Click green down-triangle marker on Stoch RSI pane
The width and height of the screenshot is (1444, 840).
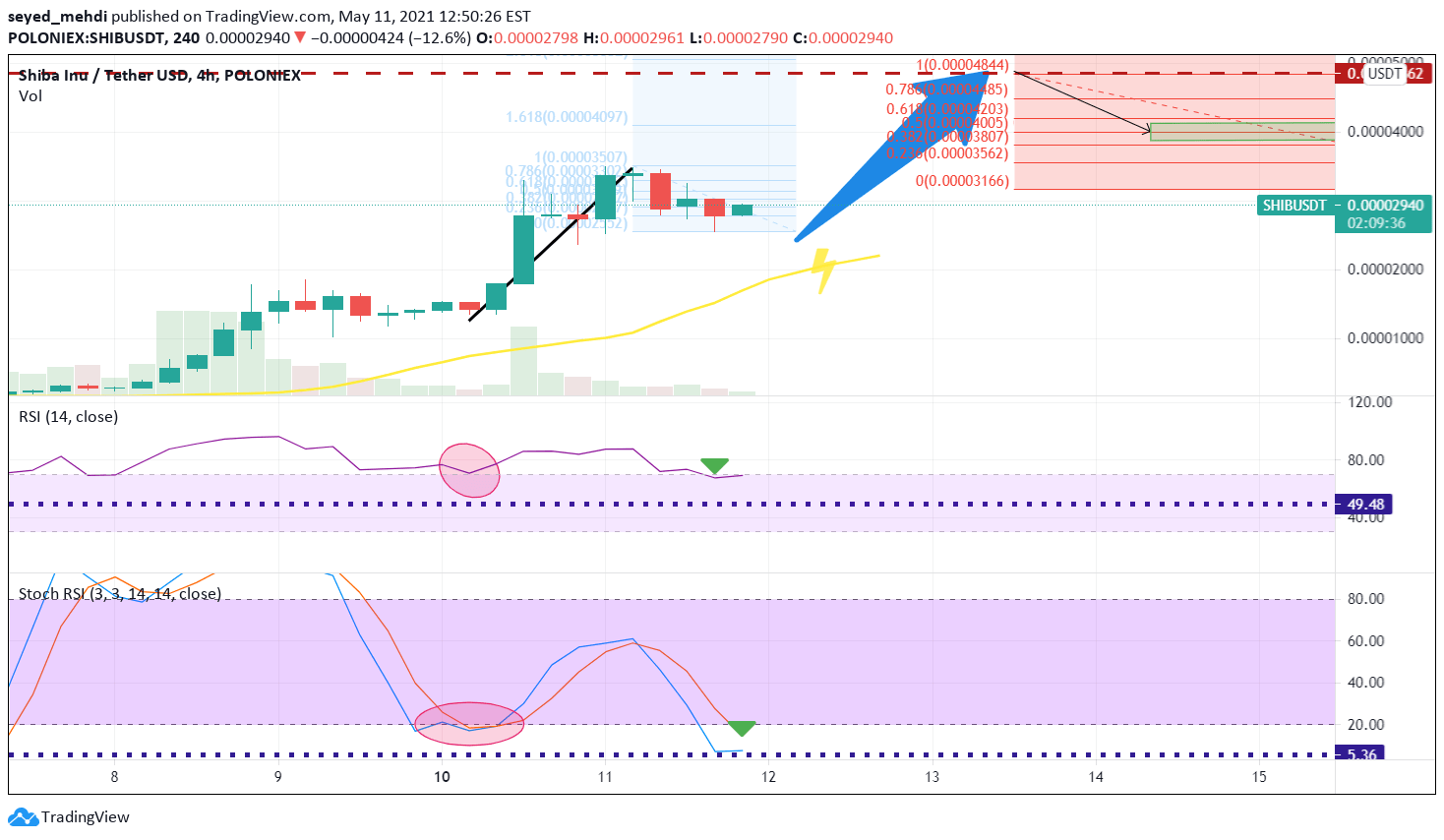(742, 728)
